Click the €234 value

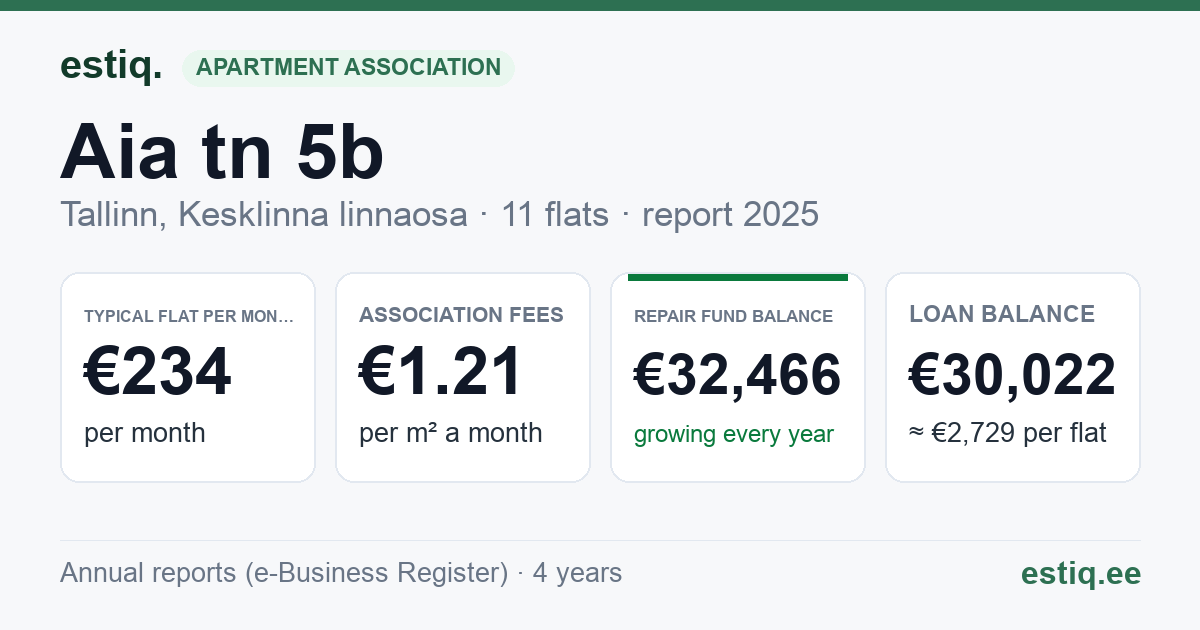point(158,372)
